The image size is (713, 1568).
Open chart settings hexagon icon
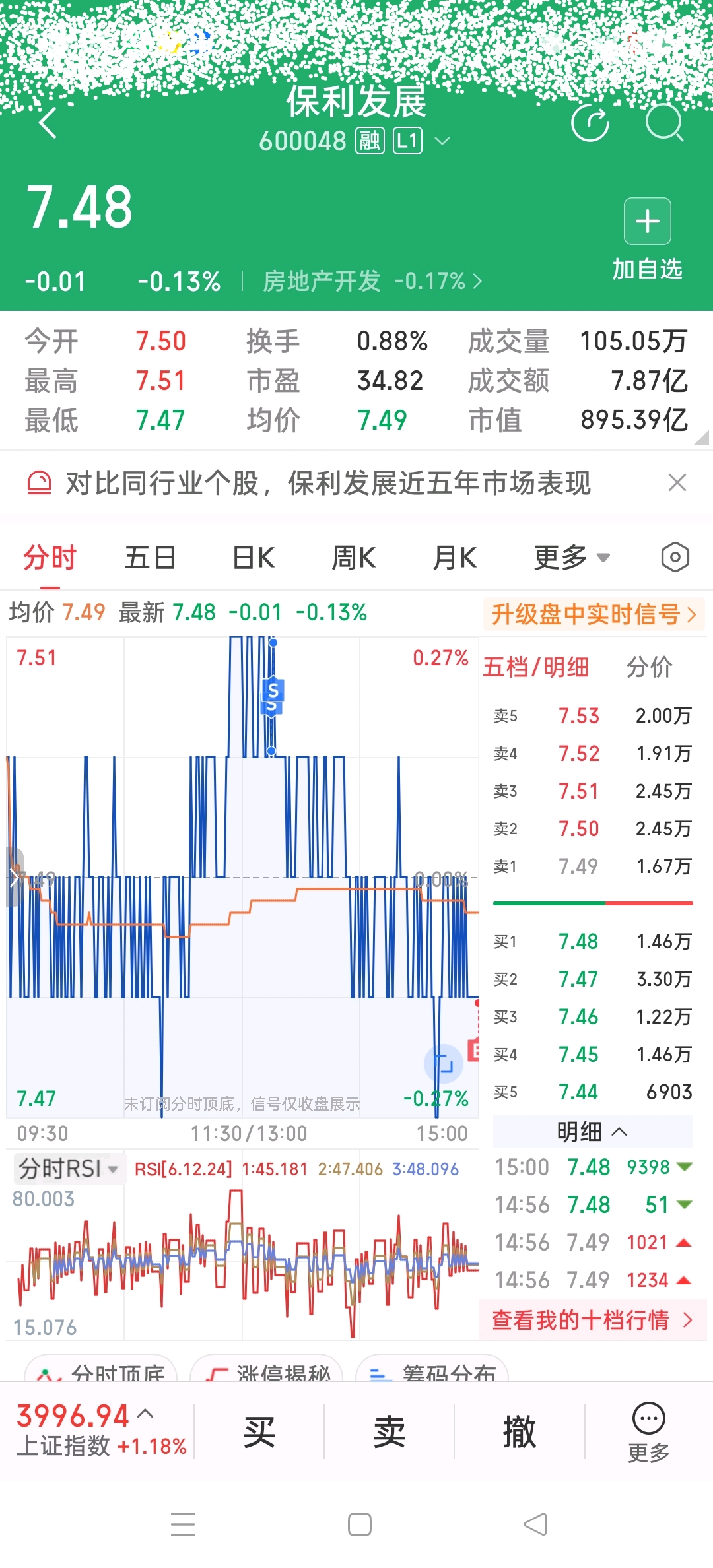675,558
